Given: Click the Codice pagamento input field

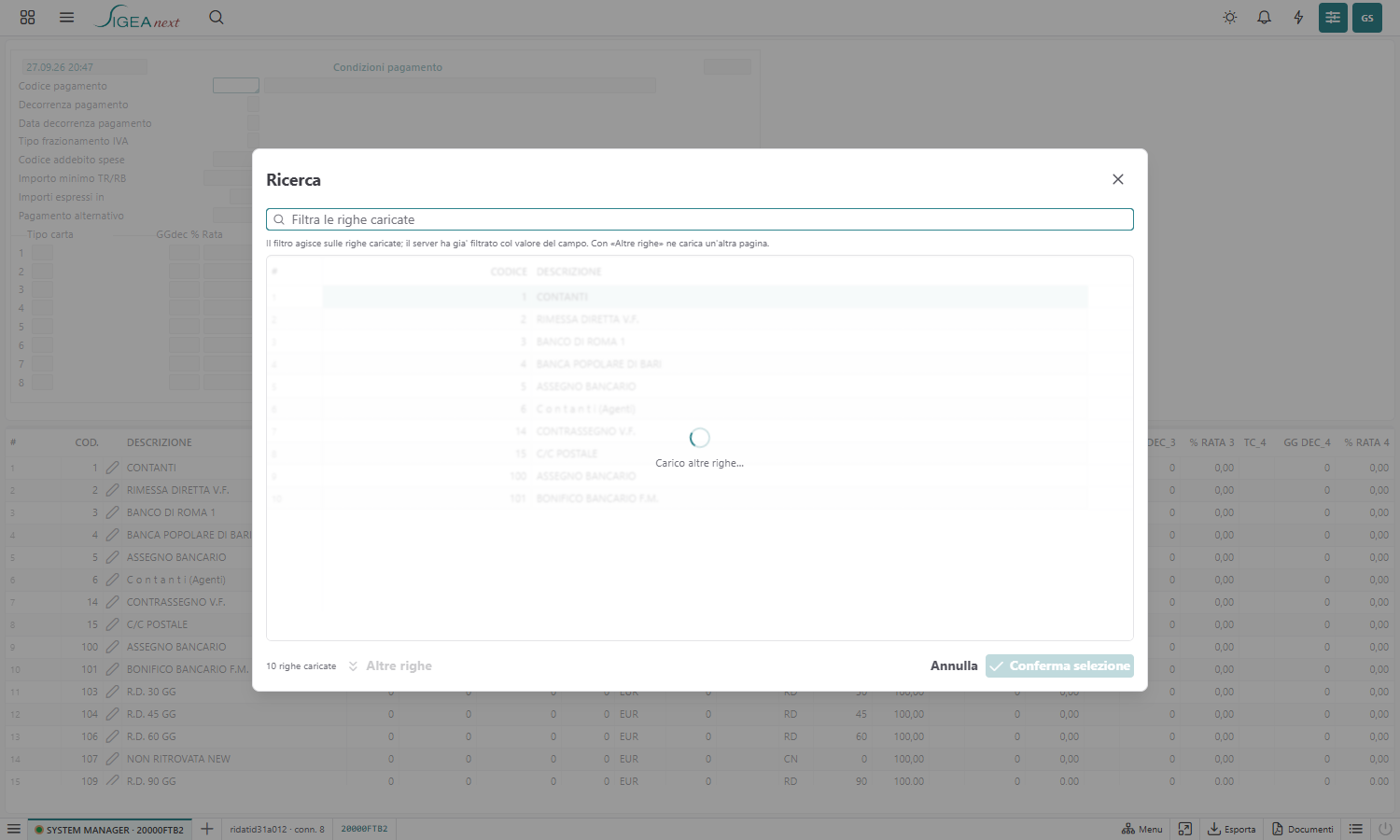Looking at the screenshot, I should [236, 86].
